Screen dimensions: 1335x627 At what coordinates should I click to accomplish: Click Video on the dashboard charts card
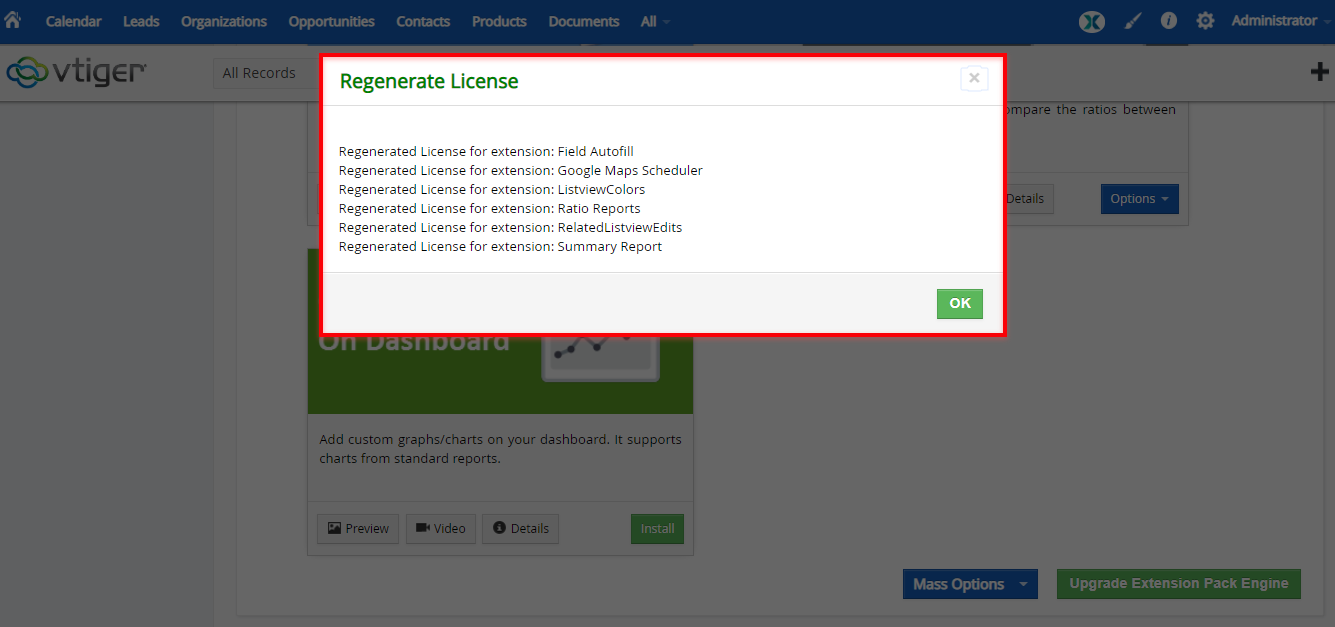441,529
